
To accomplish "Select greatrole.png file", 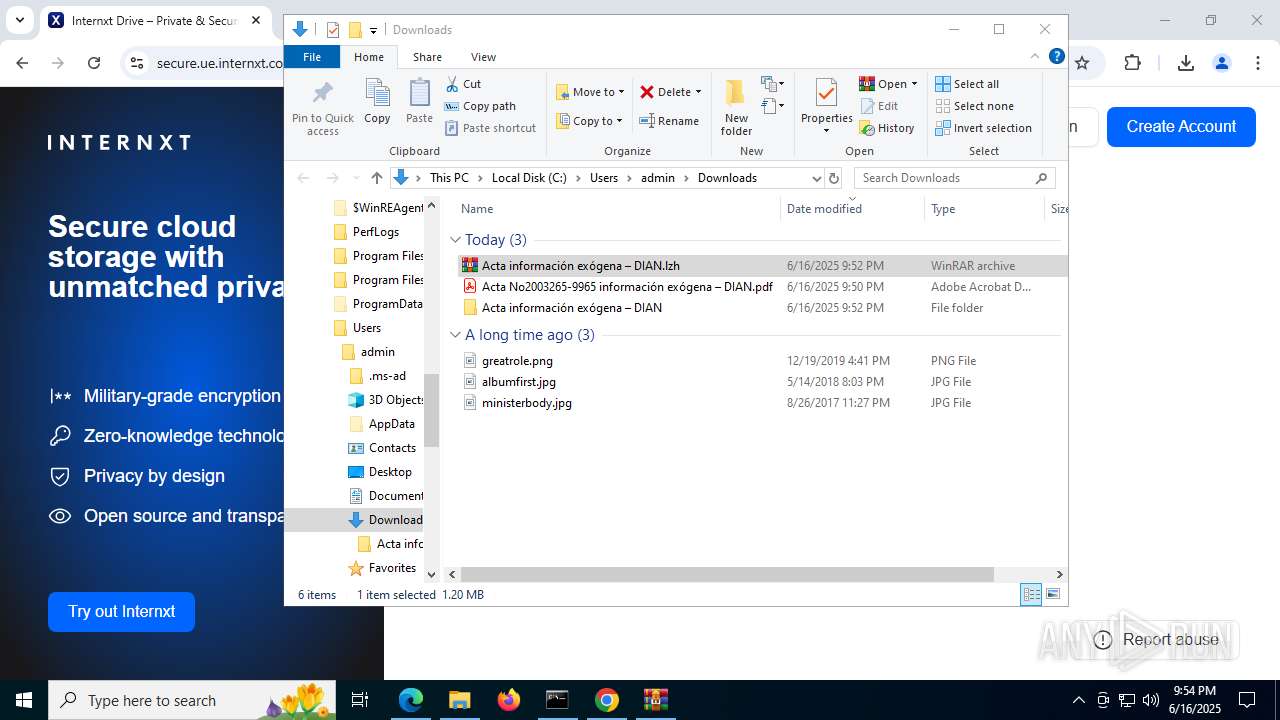I will 762,361.
